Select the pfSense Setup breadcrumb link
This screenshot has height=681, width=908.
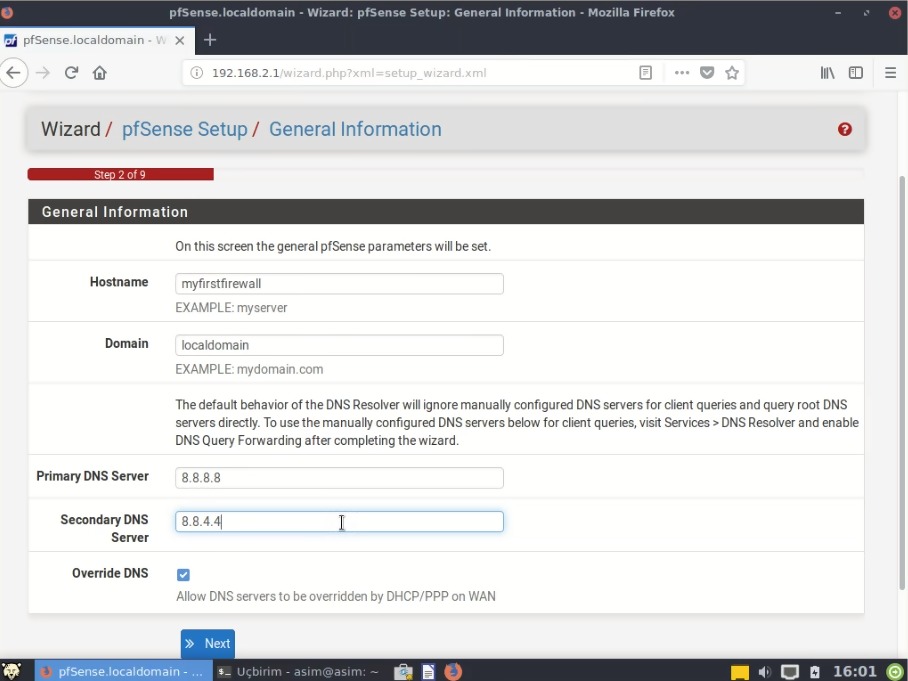(x=184, y=129)
